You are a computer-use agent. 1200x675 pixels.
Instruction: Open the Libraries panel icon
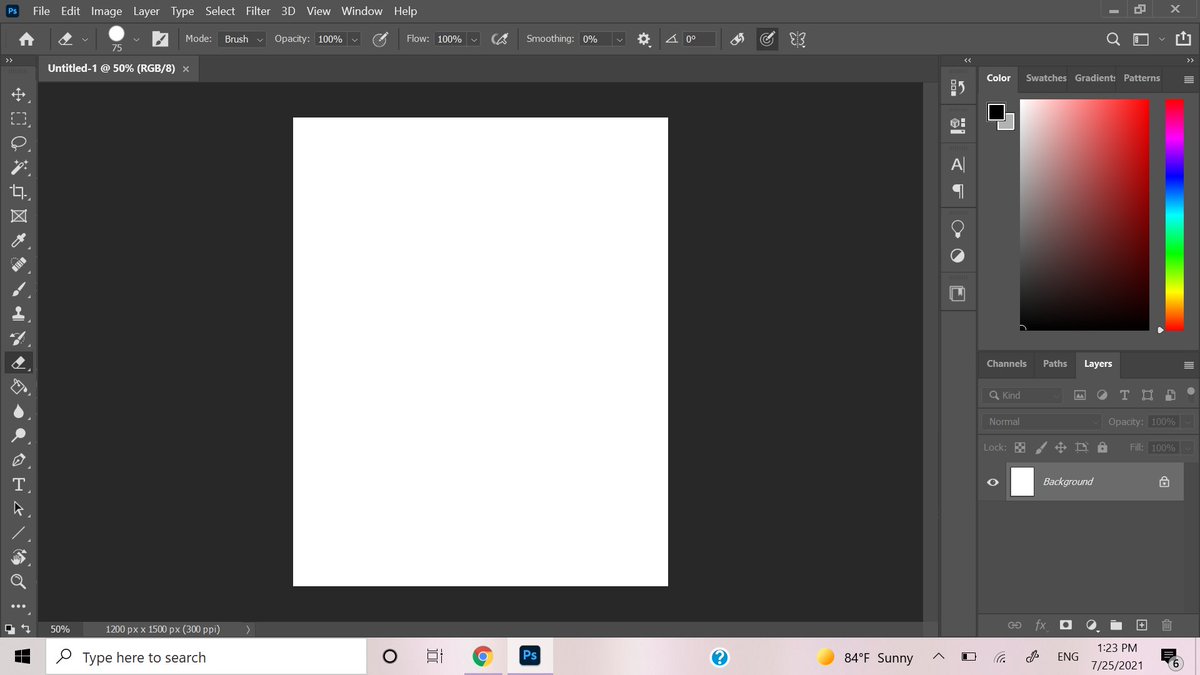[958, 294]
